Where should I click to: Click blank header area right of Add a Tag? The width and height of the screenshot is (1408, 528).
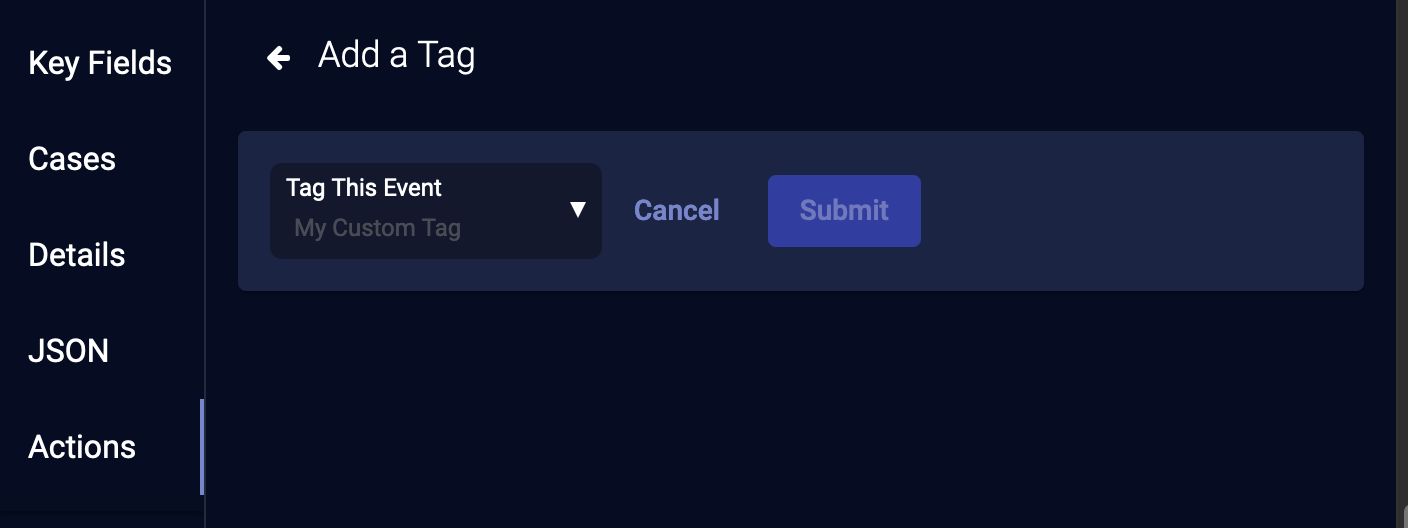pos(900,57)
